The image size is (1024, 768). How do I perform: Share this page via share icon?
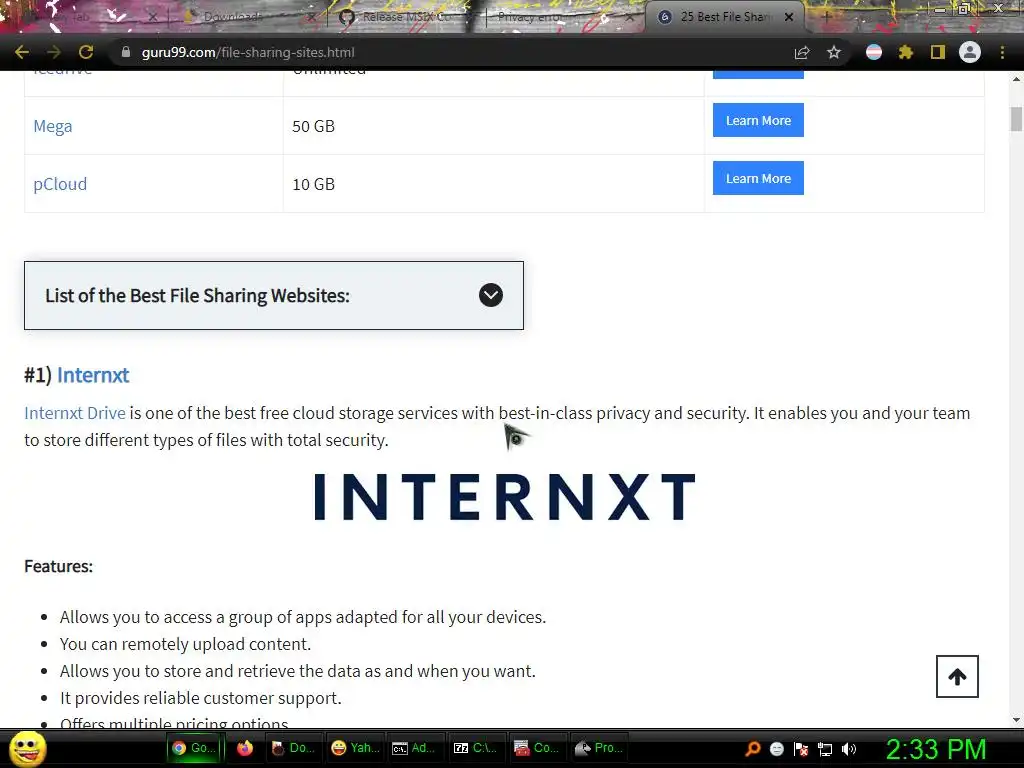[802, 52]
